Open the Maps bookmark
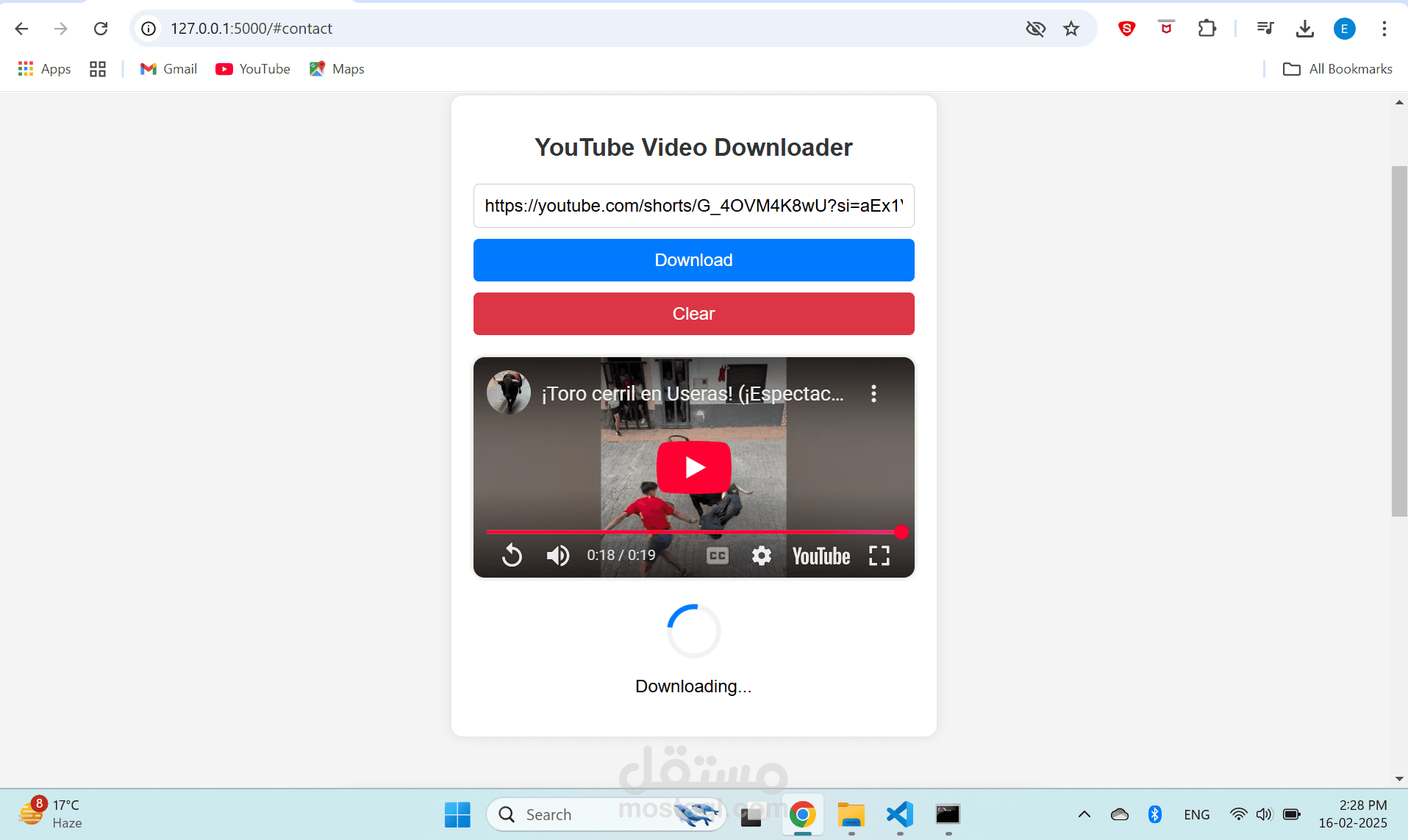The image size is (1408, 840). pyautogui.click(x=337, y=69)
